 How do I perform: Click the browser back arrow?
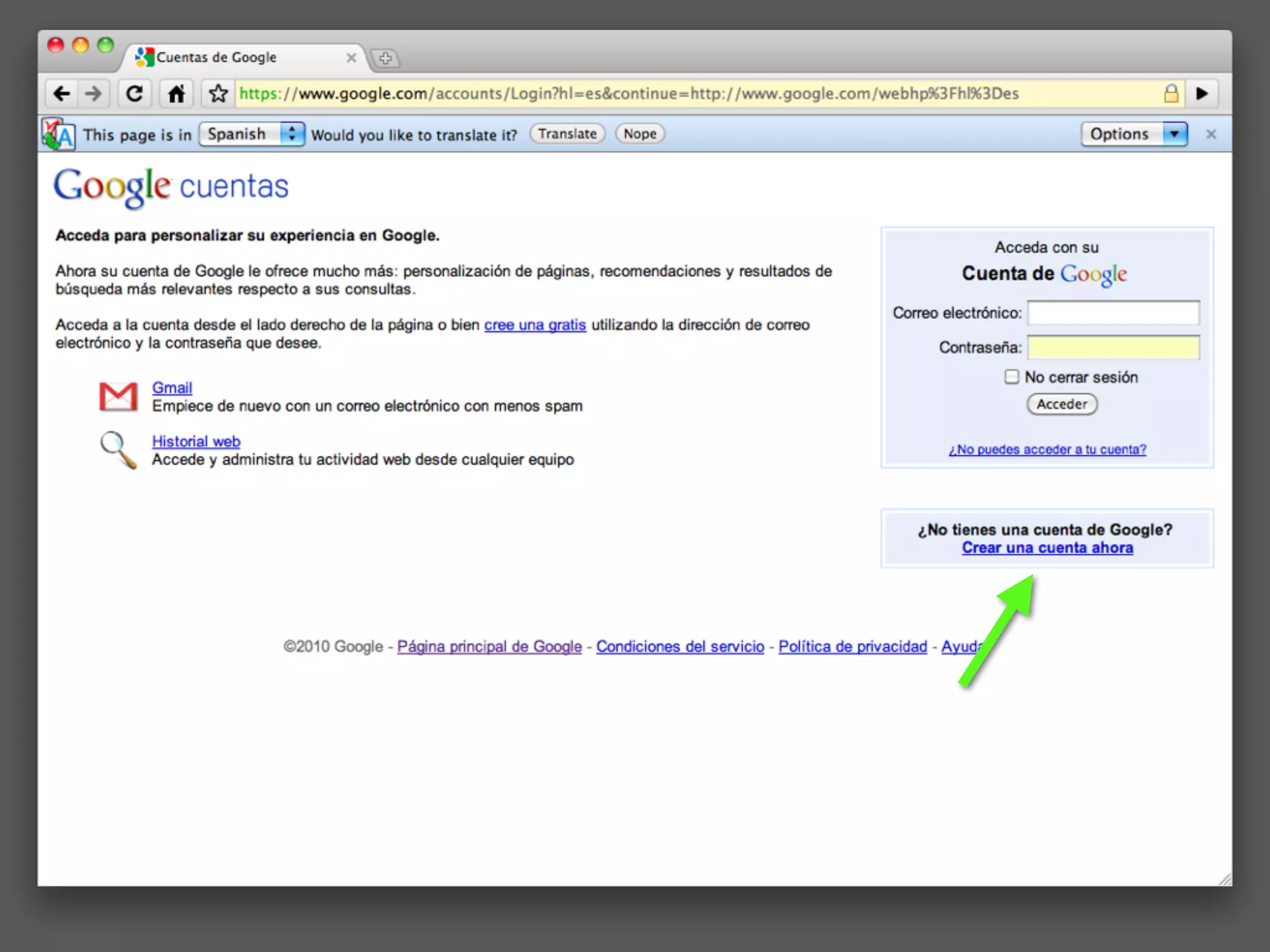pyautogui.click(x=61, y=94)
